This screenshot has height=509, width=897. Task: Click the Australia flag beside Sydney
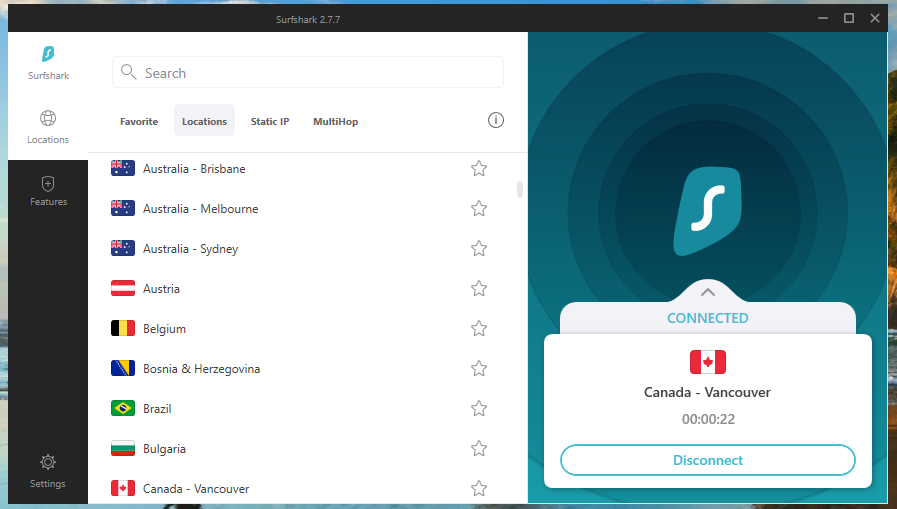(x=123, y=248)
